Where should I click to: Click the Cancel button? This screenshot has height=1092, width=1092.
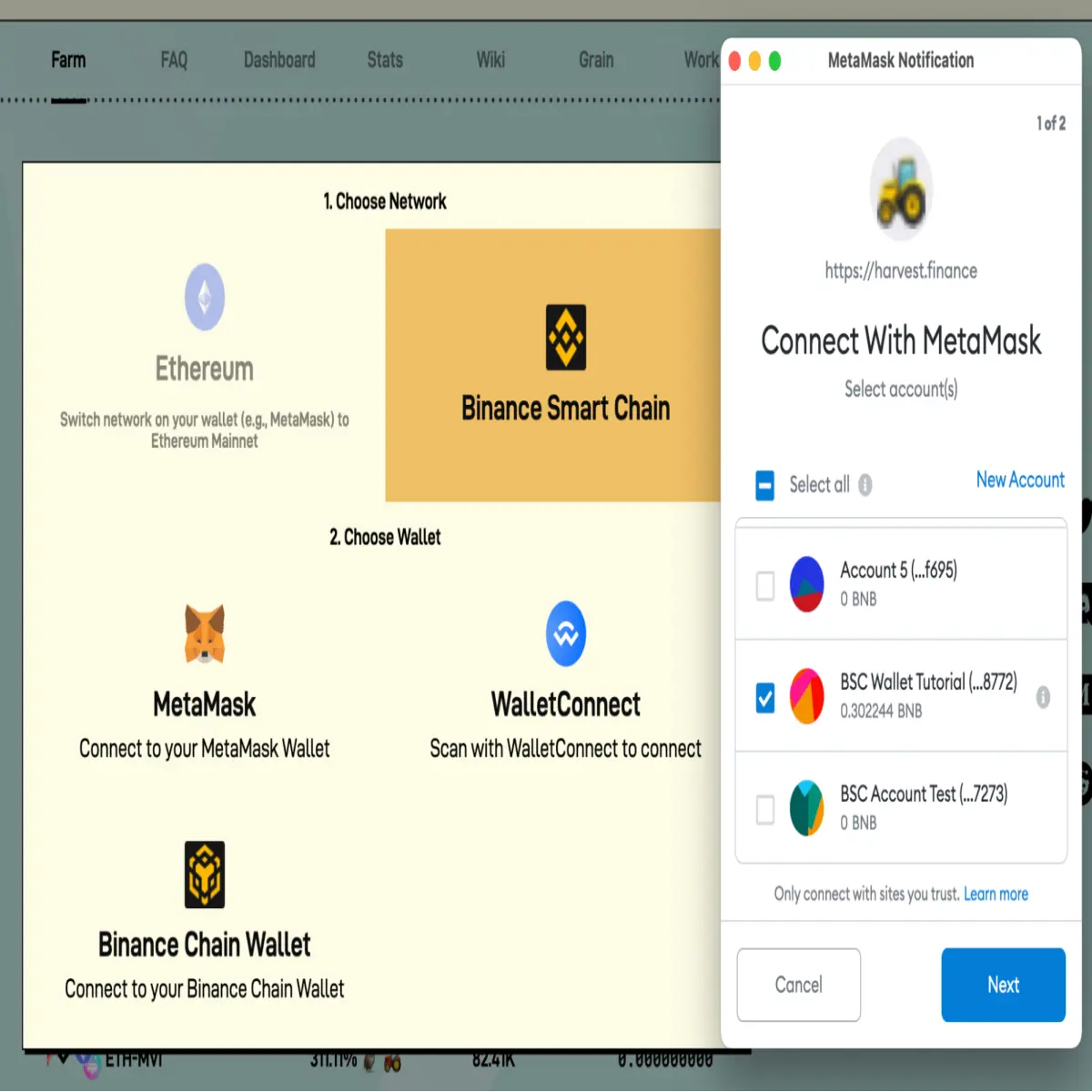click(799, 985)
